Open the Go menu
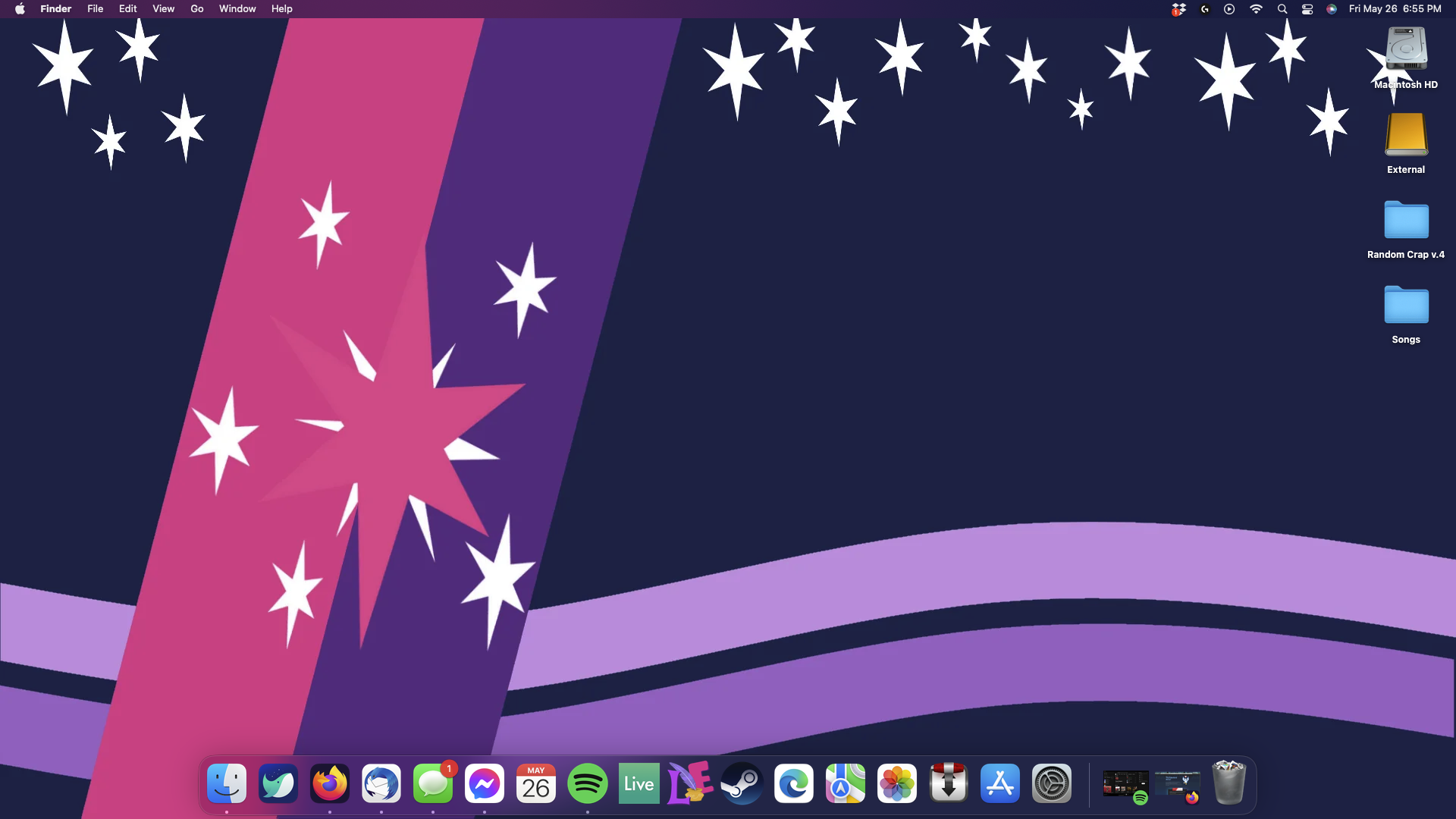The image size is (1456, 819). coord(197,9)
